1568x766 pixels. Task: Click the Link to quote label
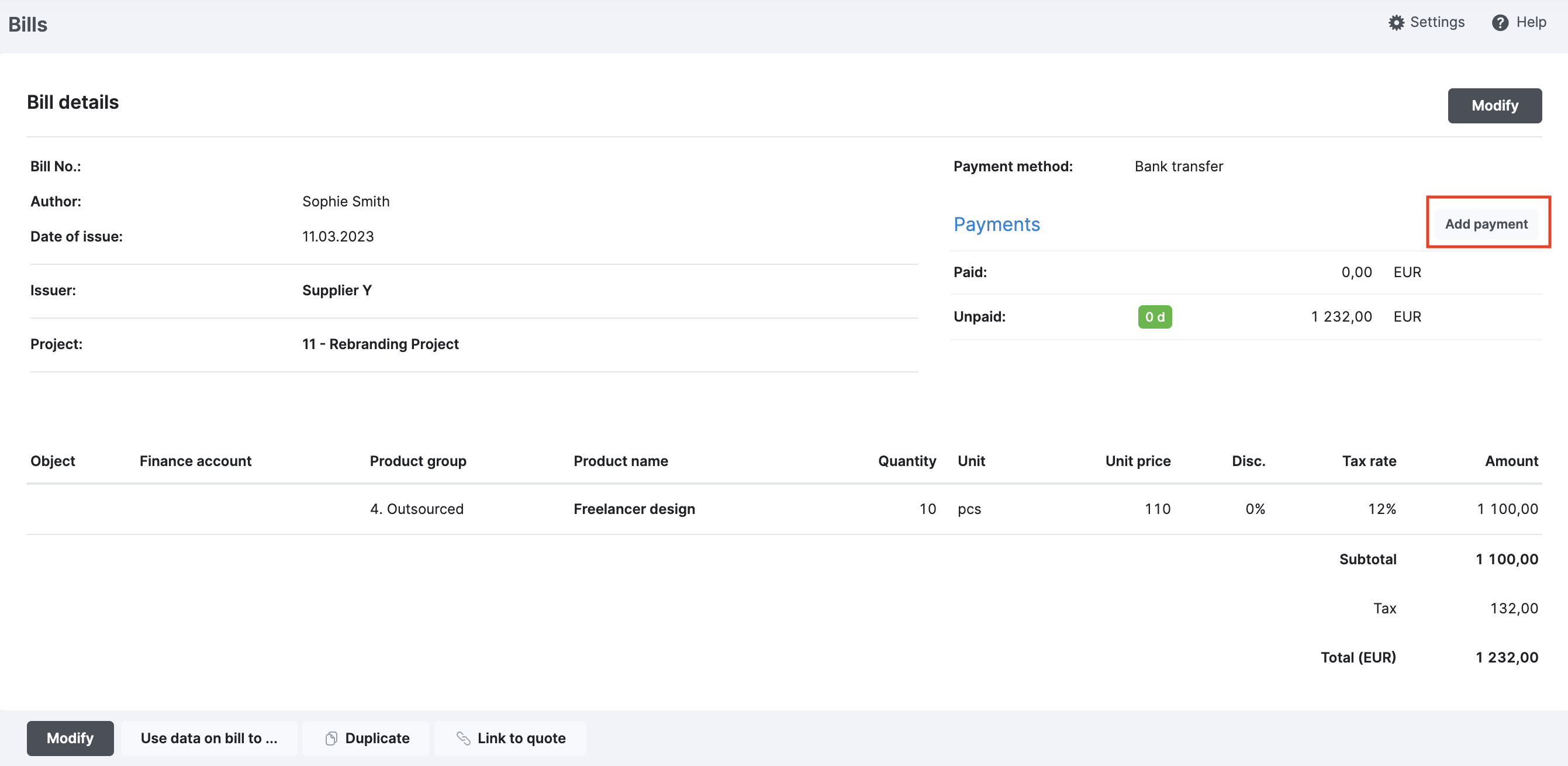point(521,738)
